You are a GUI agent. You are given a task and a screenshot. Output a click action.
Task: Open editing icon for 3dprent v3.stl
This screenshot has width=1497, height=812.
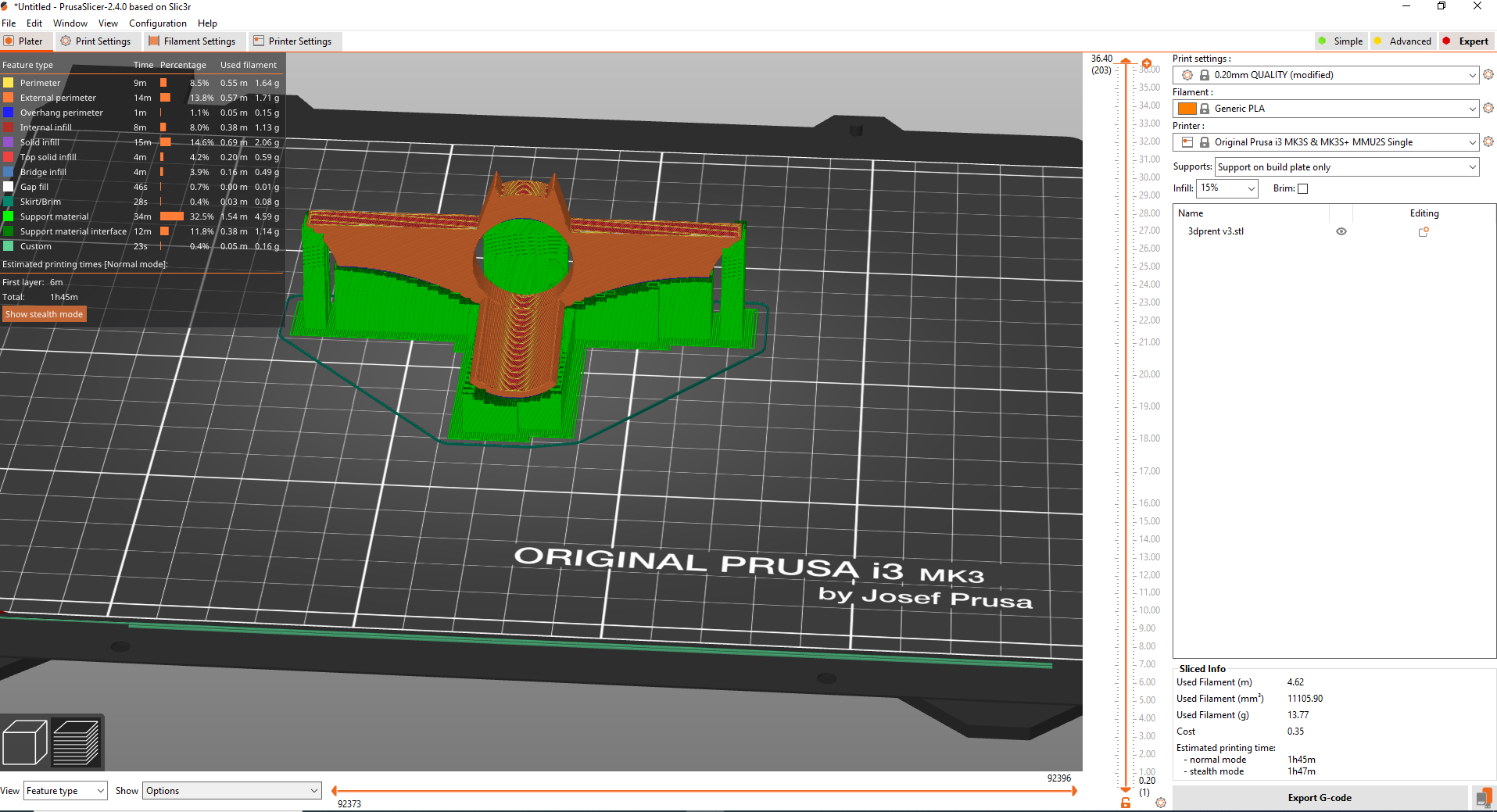click(1424, 232)
